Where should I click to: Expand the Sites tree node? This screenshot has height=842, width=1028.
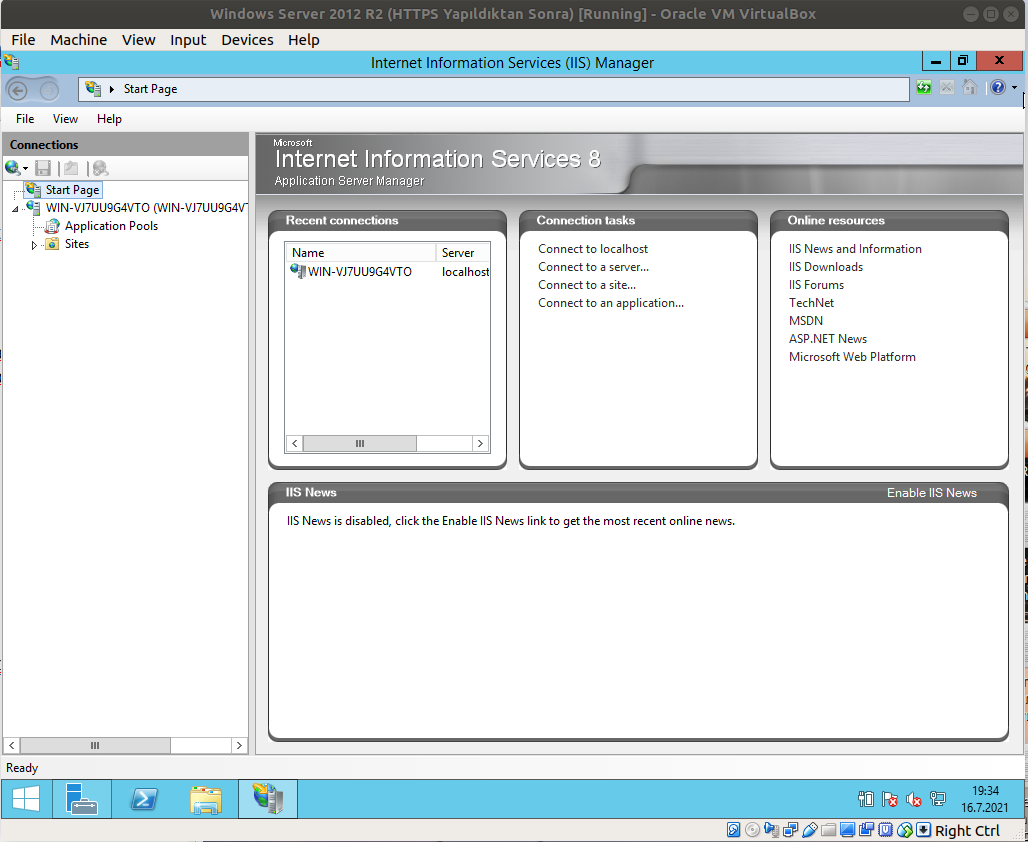(34, 245)
